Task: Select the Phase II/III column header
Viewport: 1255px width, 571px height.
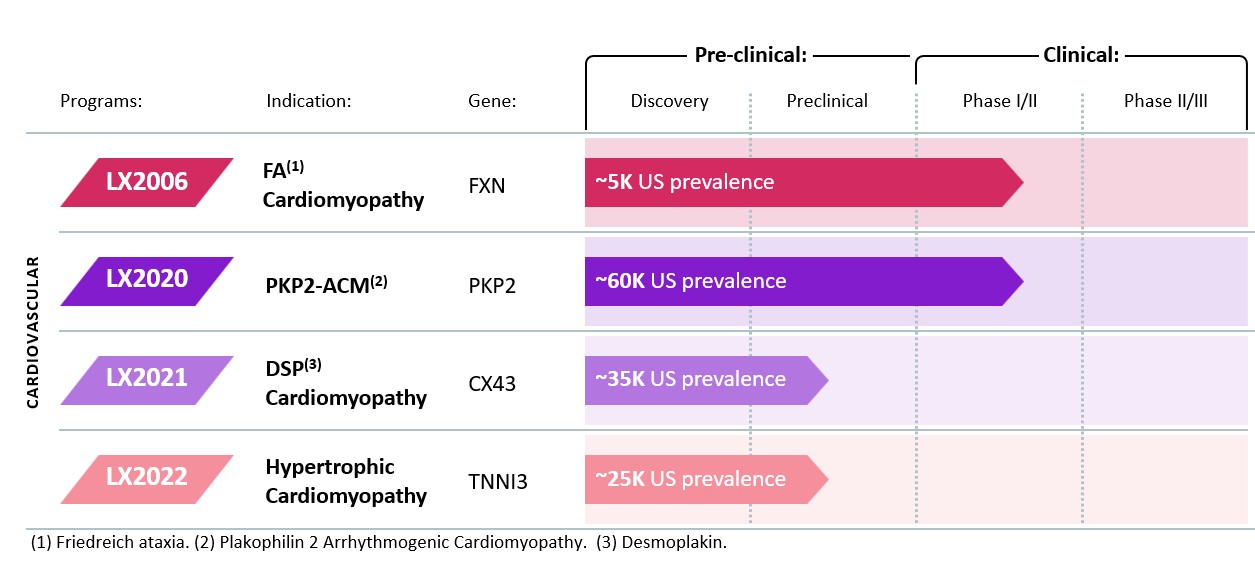Action: click(1166, 101)
